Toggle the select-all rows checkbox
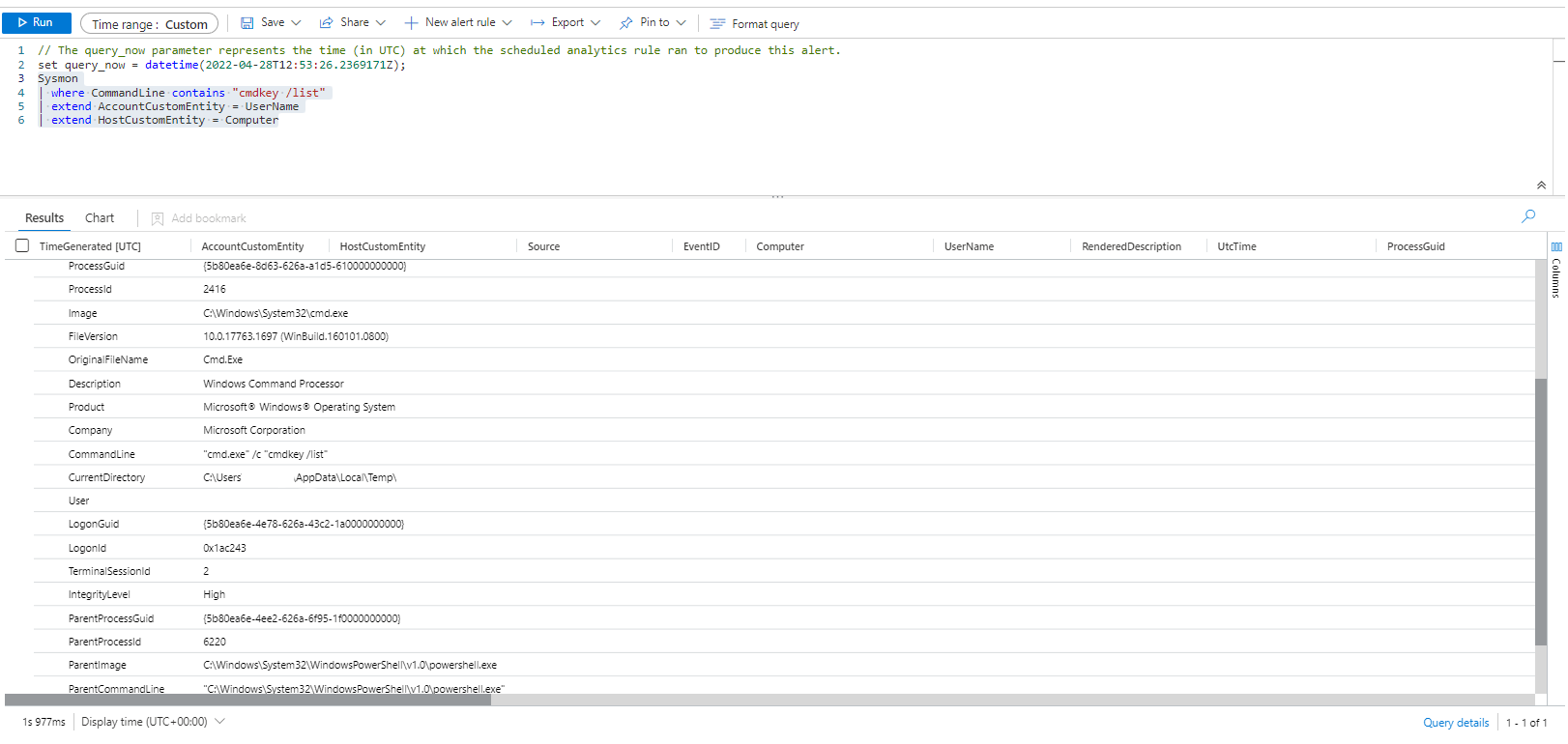Viewport: 1568px width, 744px height. coord(22,246)
